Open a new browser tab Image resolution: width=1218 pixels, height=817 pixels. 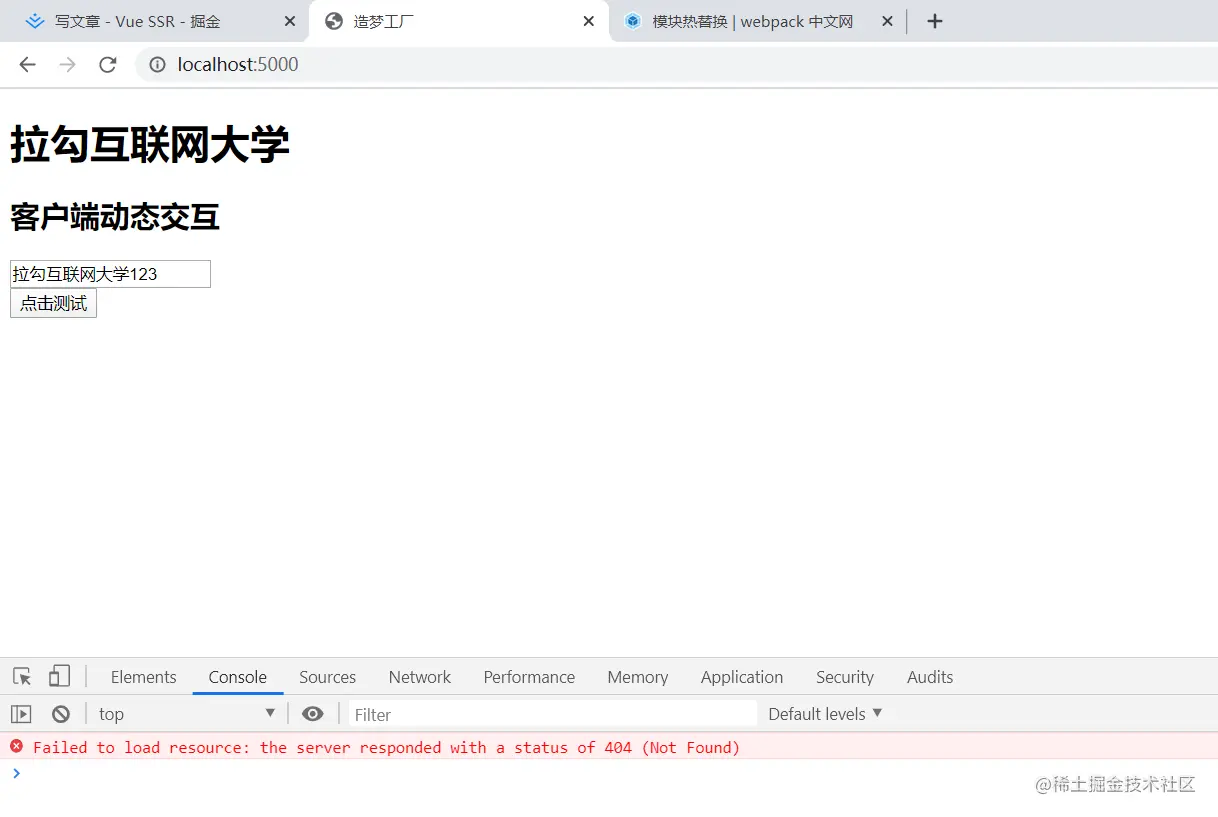(x=935, y=21)
